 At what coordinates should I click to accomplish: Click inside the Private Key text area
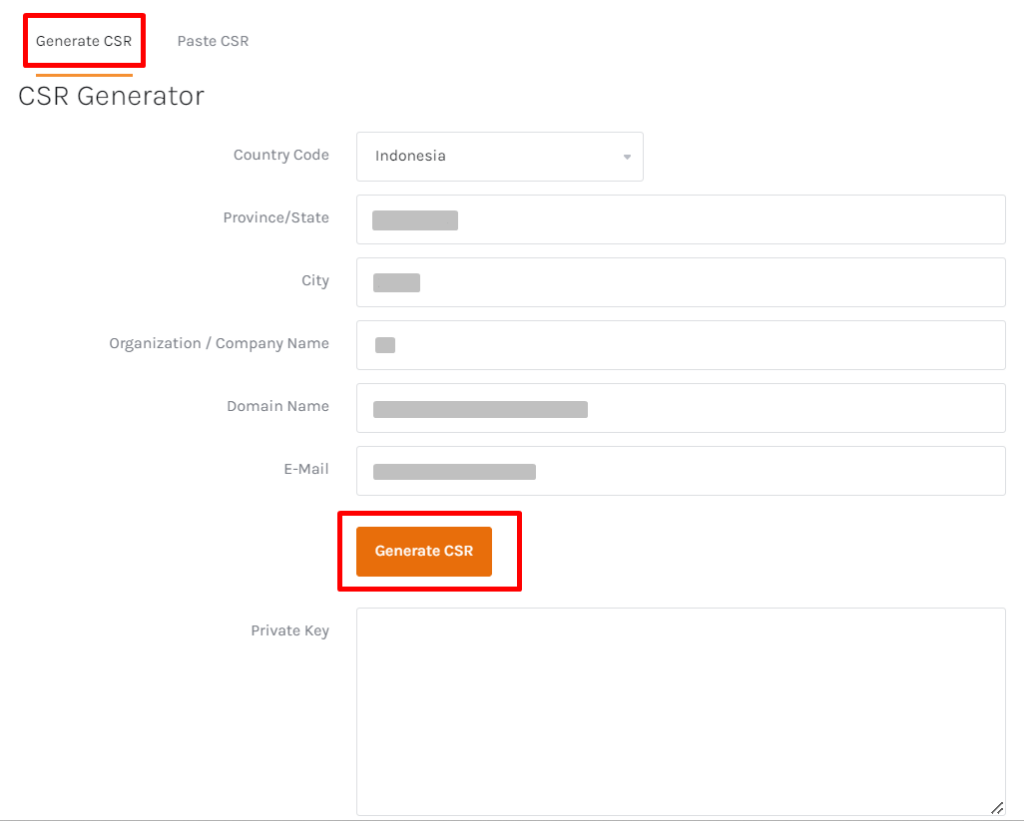point(680,711)
